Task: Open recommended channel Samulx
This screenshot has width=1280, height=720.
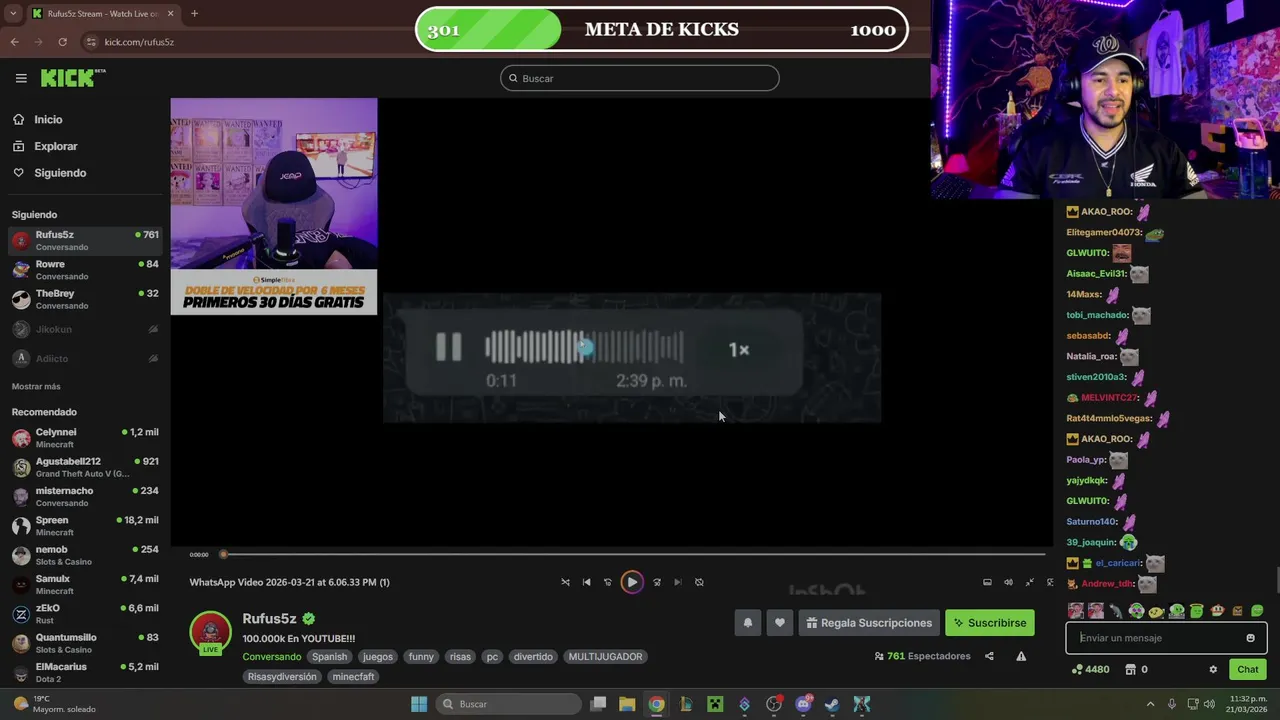Action: coord(85,584)
